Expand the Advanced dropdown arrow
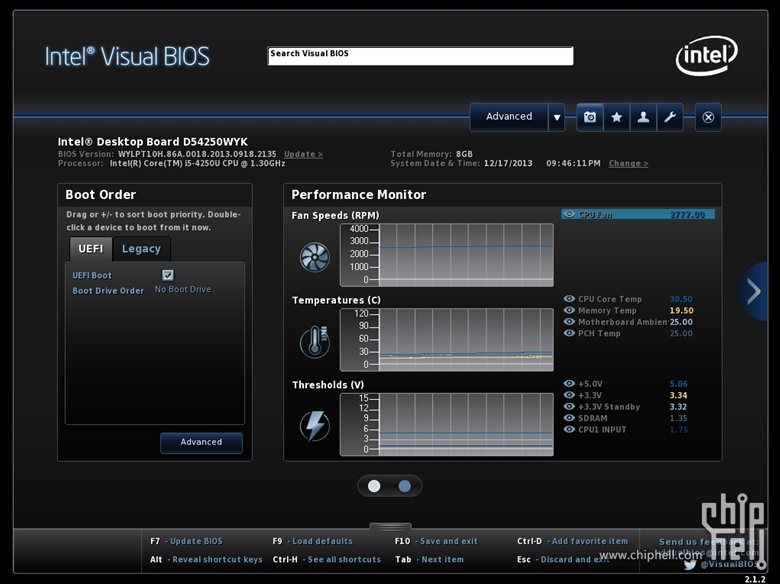Image resolution: width=780 pixels, height=584 pixels. click(x=557, y=117)
